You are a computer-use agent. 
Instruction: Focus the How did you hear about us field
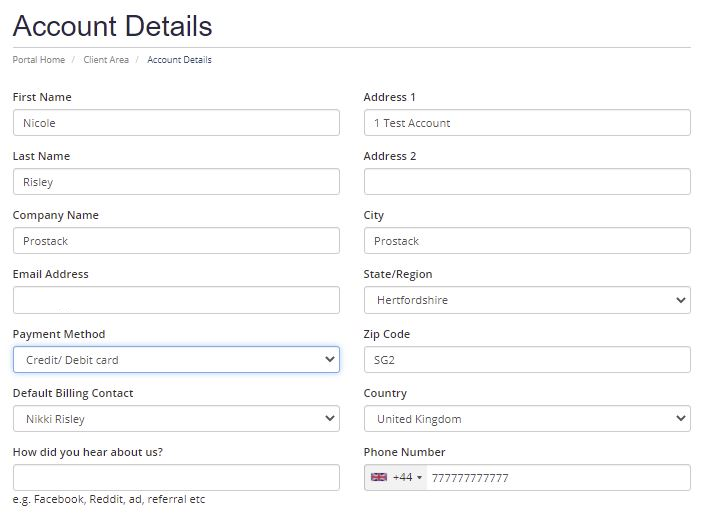176,478
